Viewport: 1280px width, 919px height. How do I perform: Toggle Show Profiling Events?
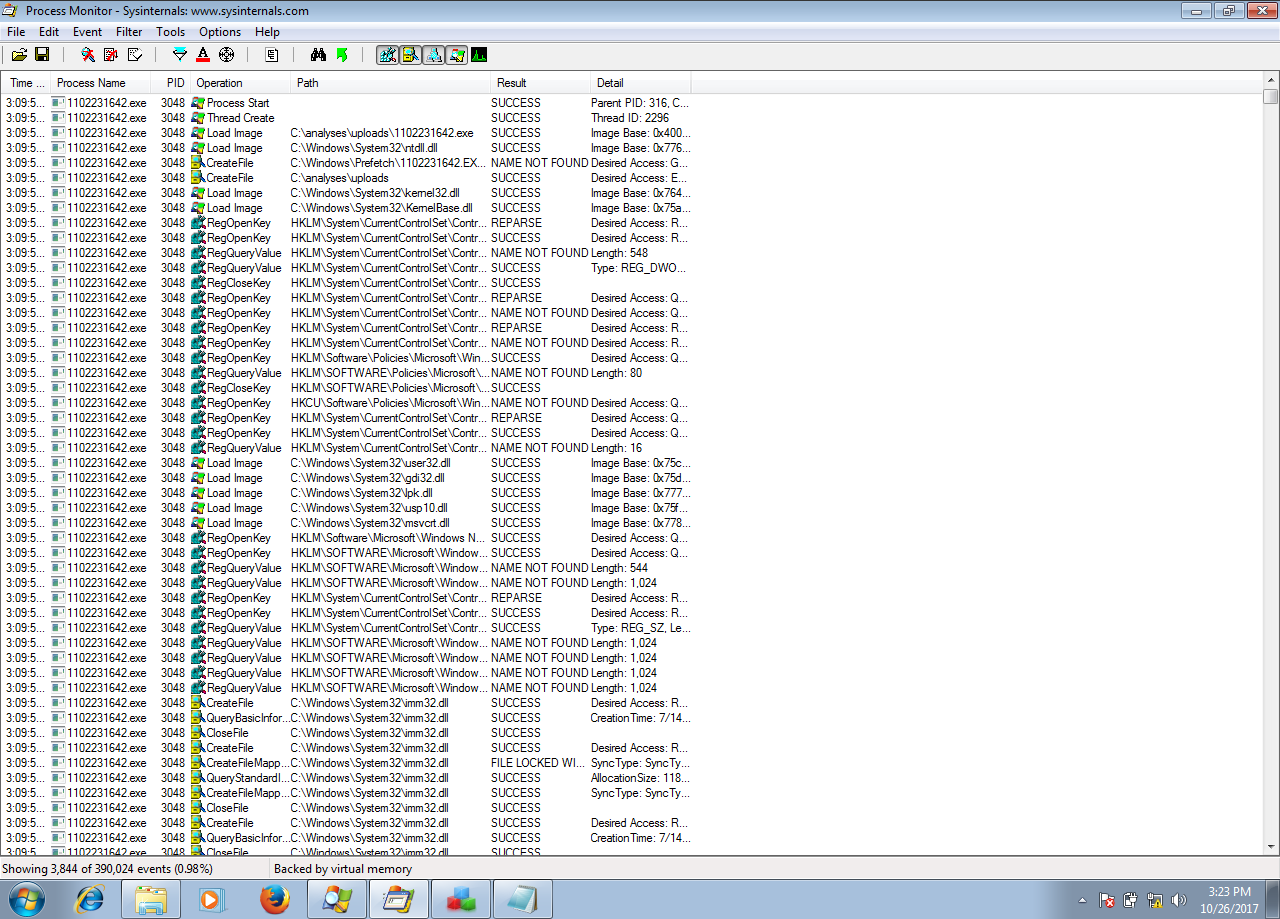click(x=479, y=55)
